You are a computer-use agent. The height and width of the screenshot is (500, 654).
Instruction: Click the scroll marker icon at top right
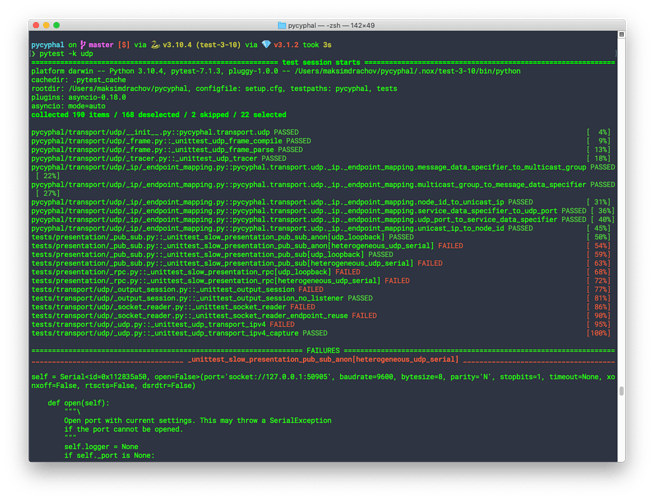tap(621, 35)
